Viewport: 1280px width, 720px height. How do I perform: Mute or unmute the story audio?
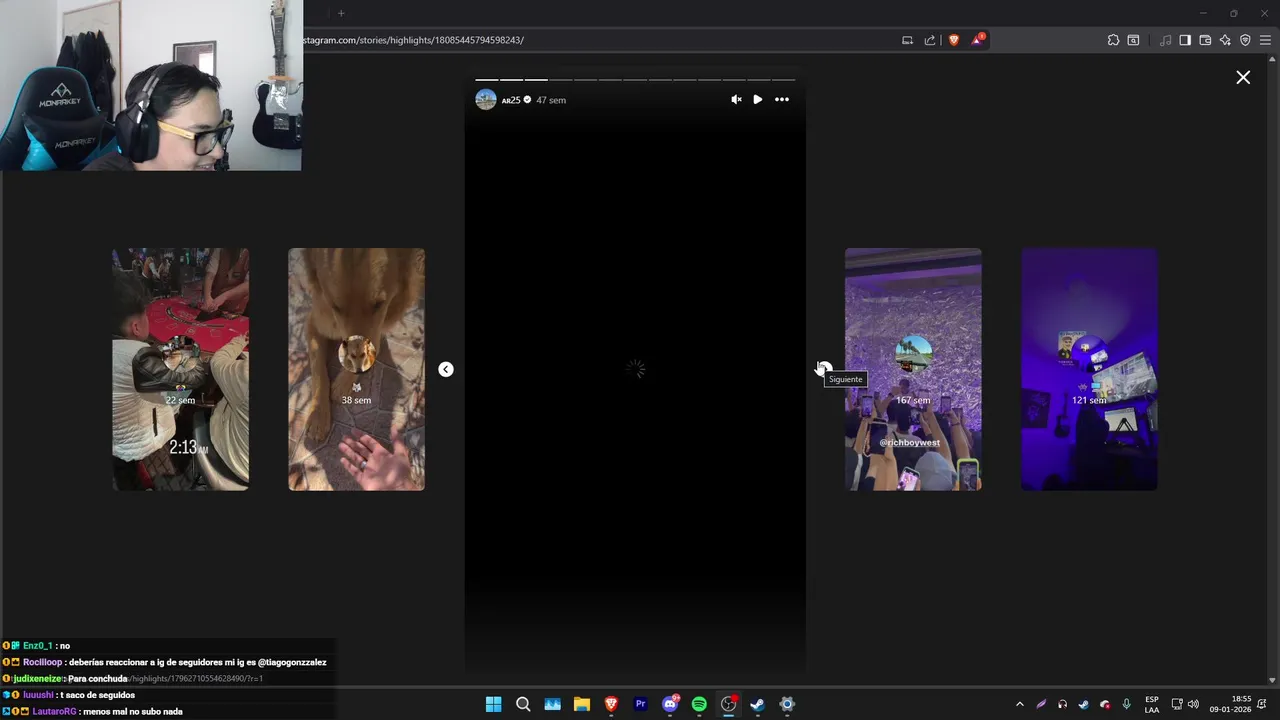[x=736, y=100]
